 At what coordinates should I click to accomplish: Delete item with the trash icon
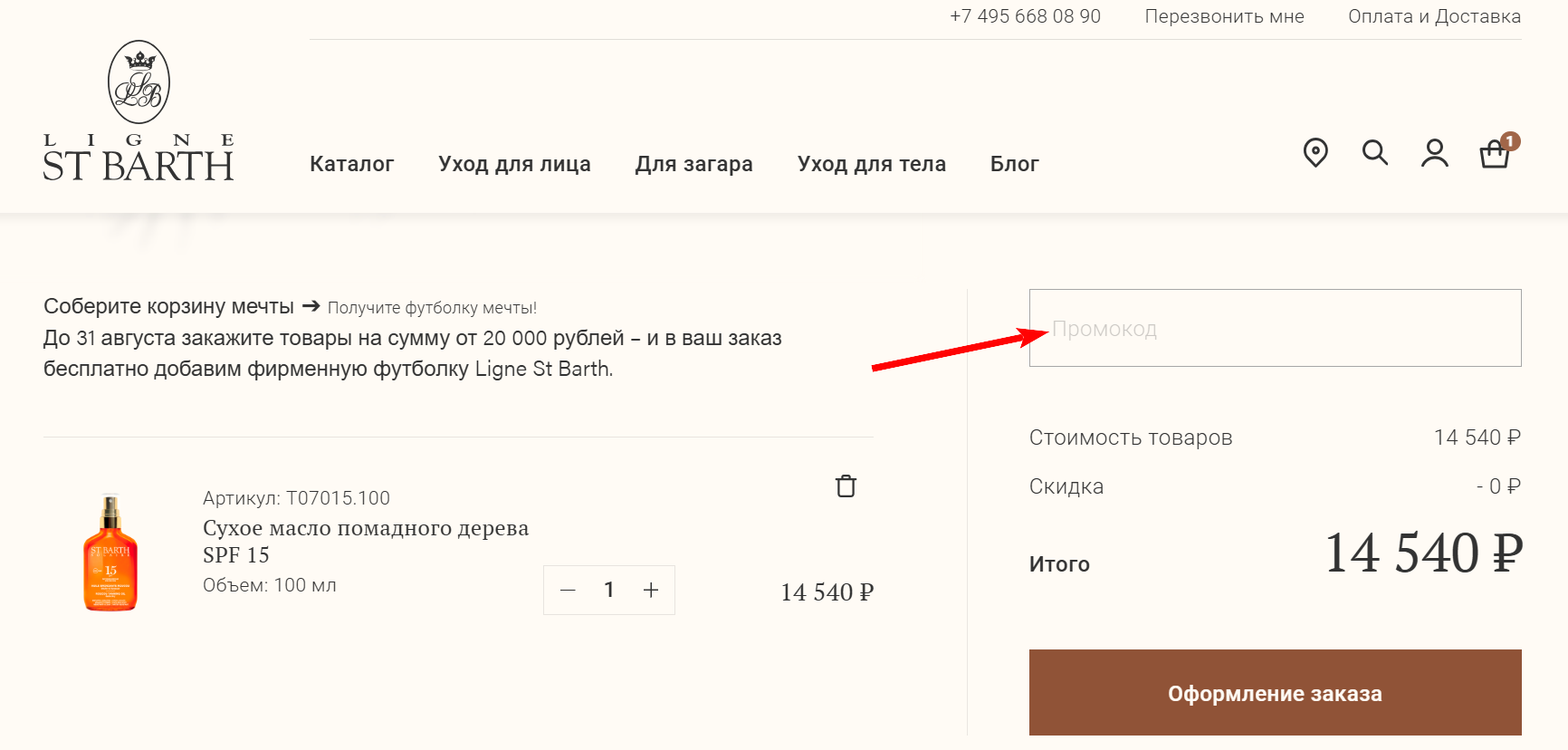coord(846,486)
